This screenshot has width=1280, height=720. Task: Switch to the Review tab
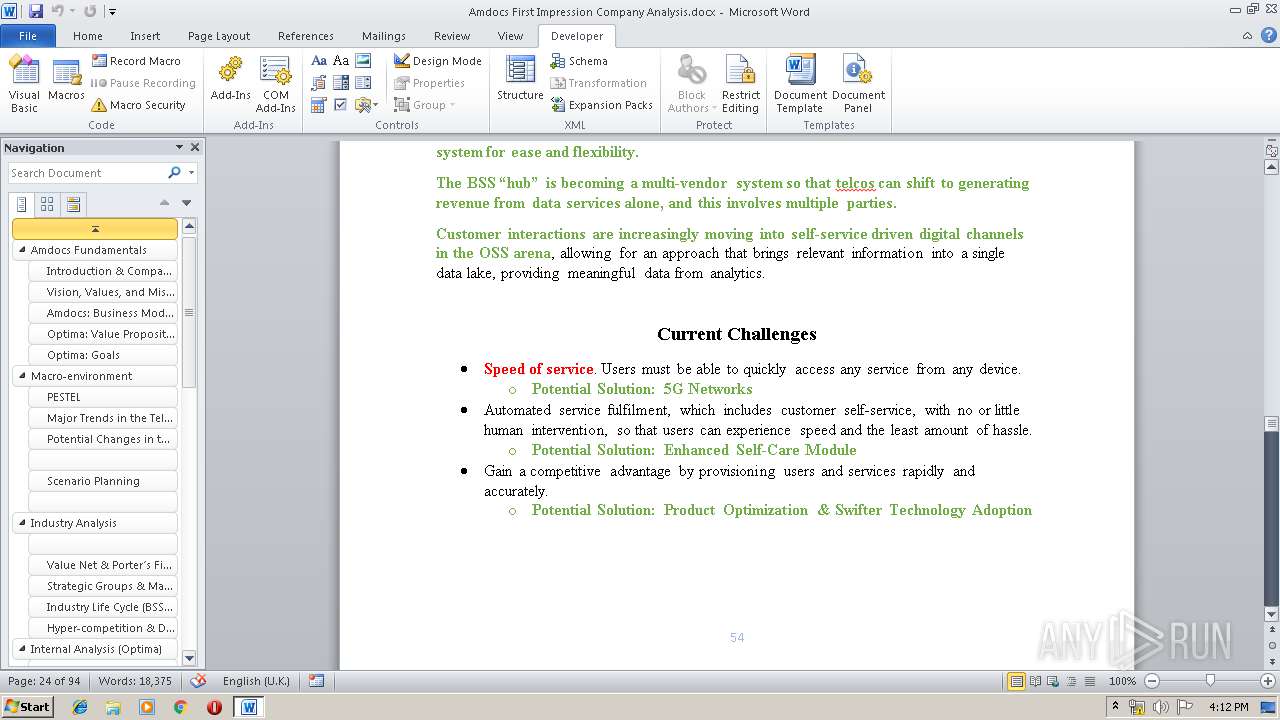pyautogui.click(x=452, y=36)
